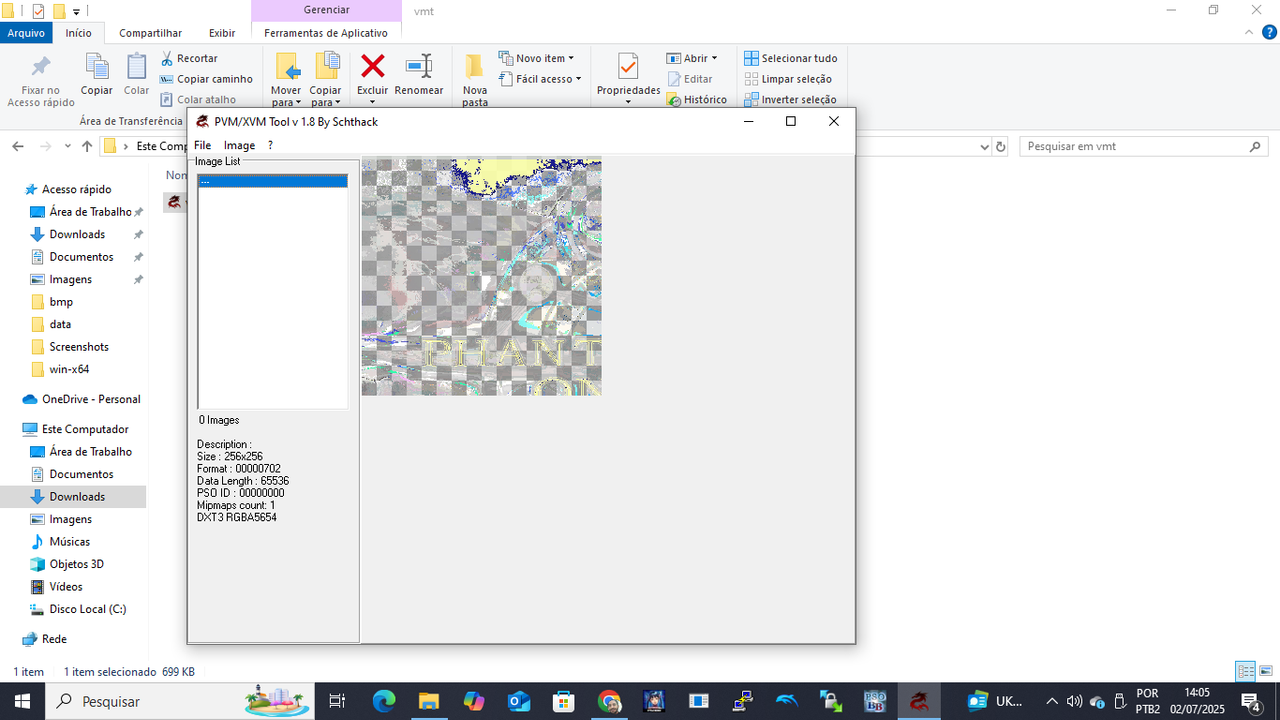Launch Microsoft Edge from the taskbar
This screenshot has height=720, width=1280.
(384, 701)
